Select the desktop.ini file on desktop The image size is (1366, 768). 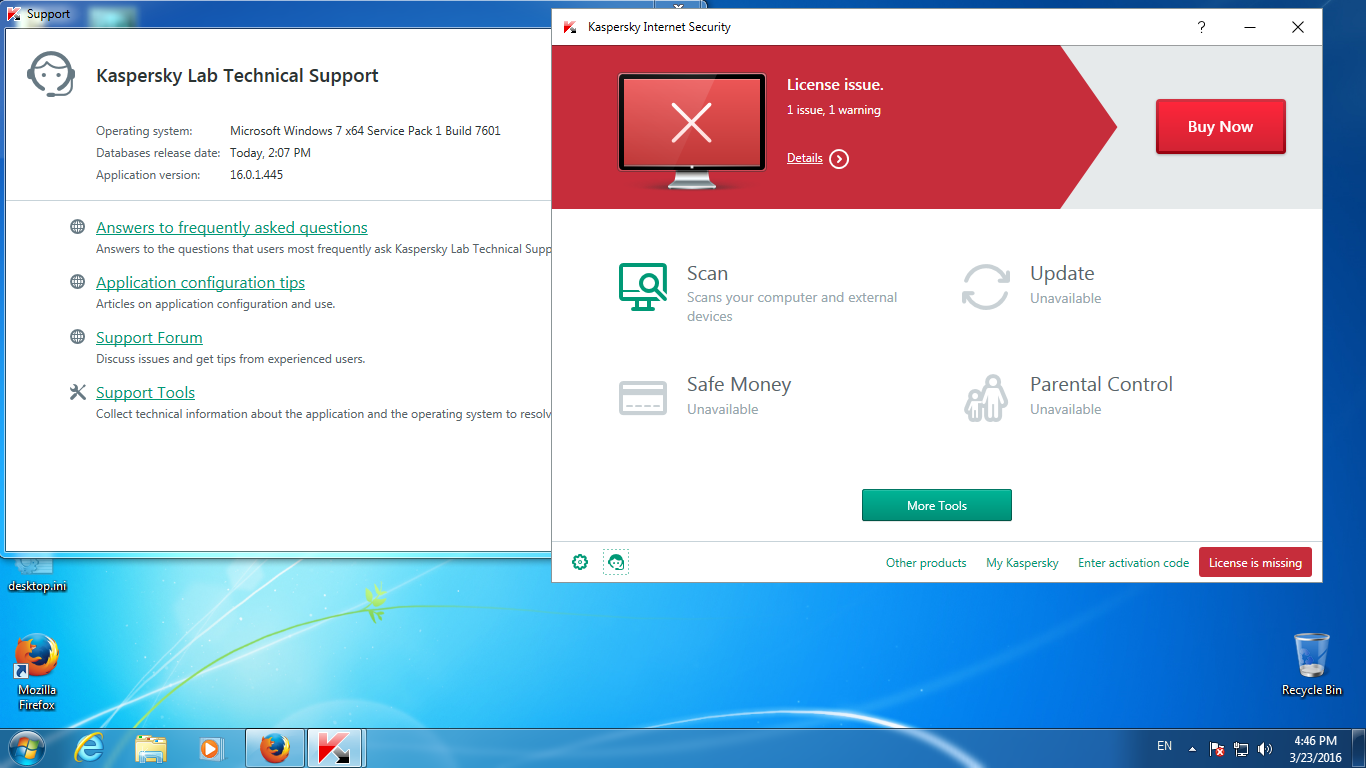tap(37, 574)
